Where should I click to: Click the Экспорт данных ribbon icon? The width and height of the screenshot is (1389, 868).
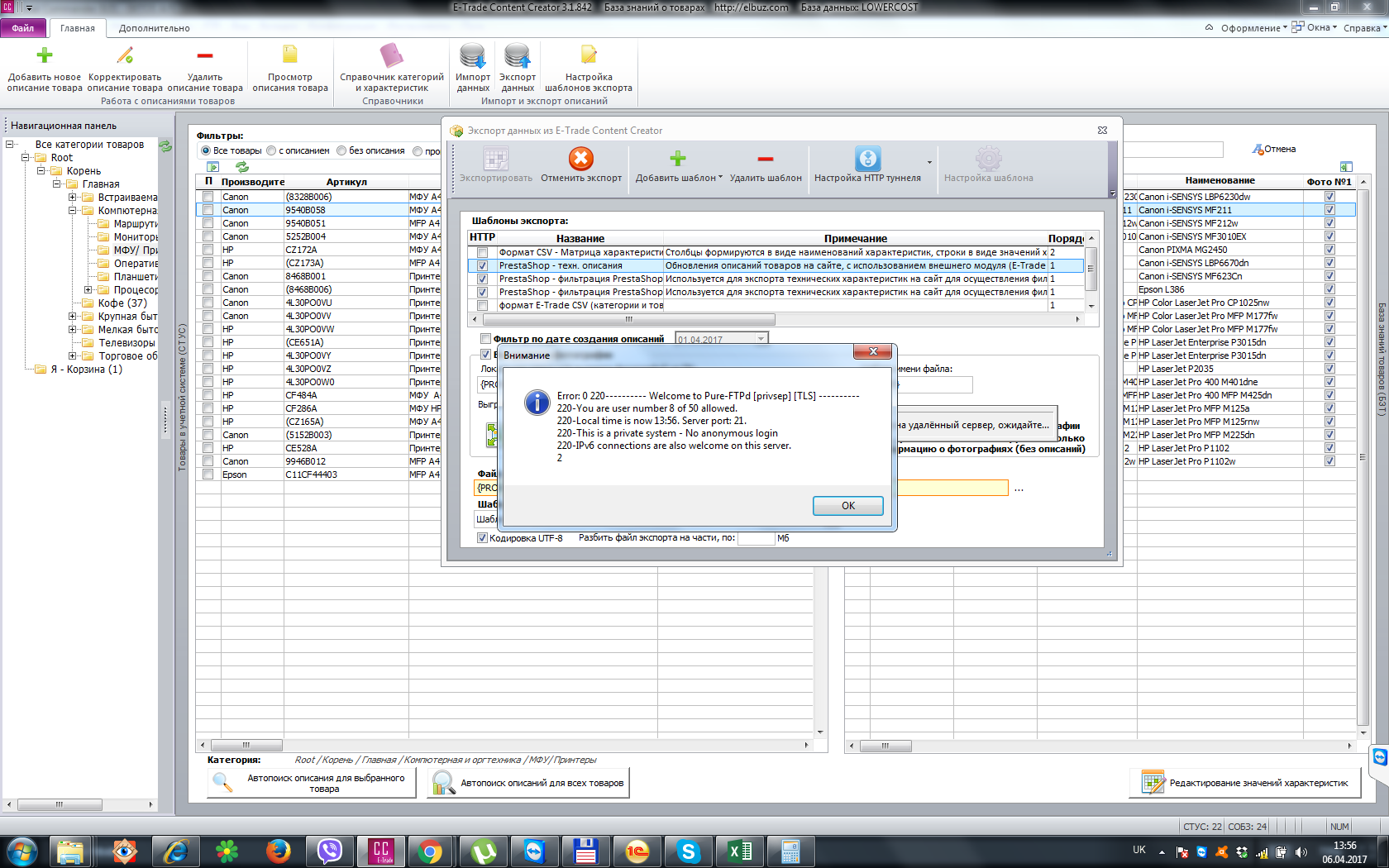click(x=518, y=55)
